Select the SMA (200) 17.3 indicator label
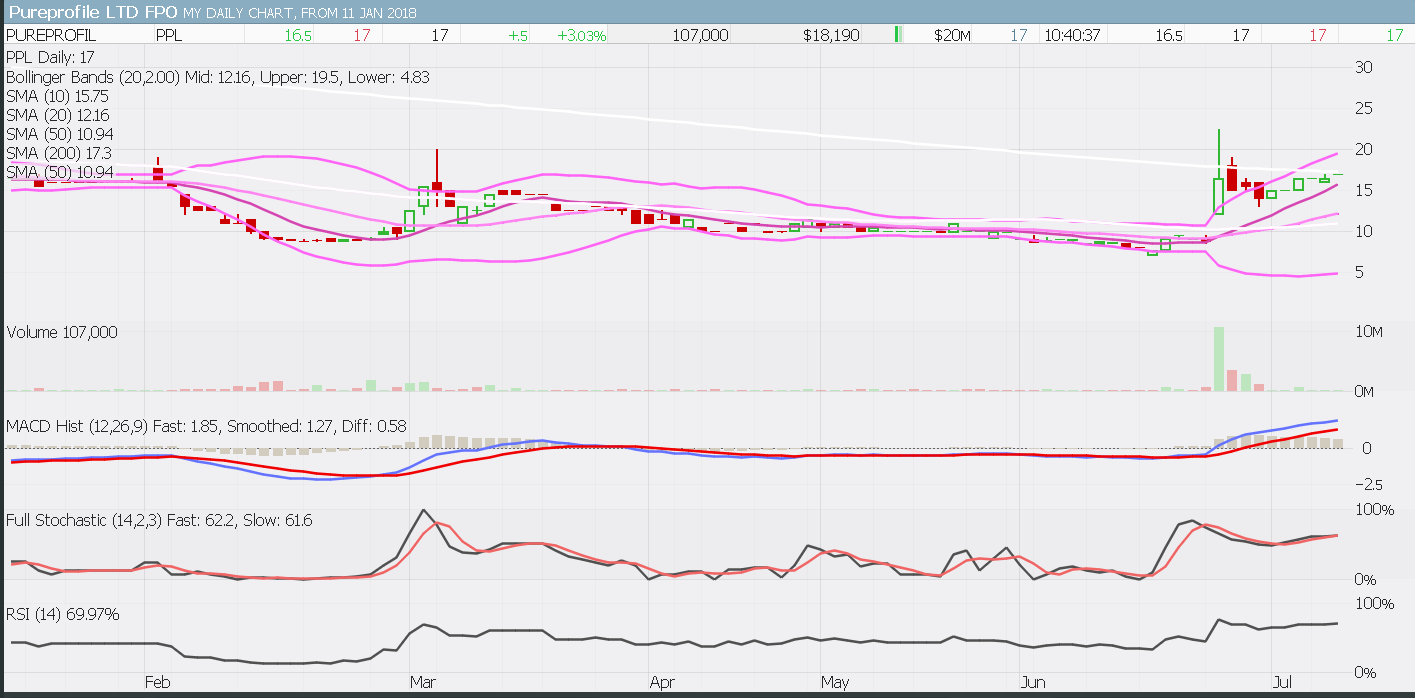 pos(57,153)
